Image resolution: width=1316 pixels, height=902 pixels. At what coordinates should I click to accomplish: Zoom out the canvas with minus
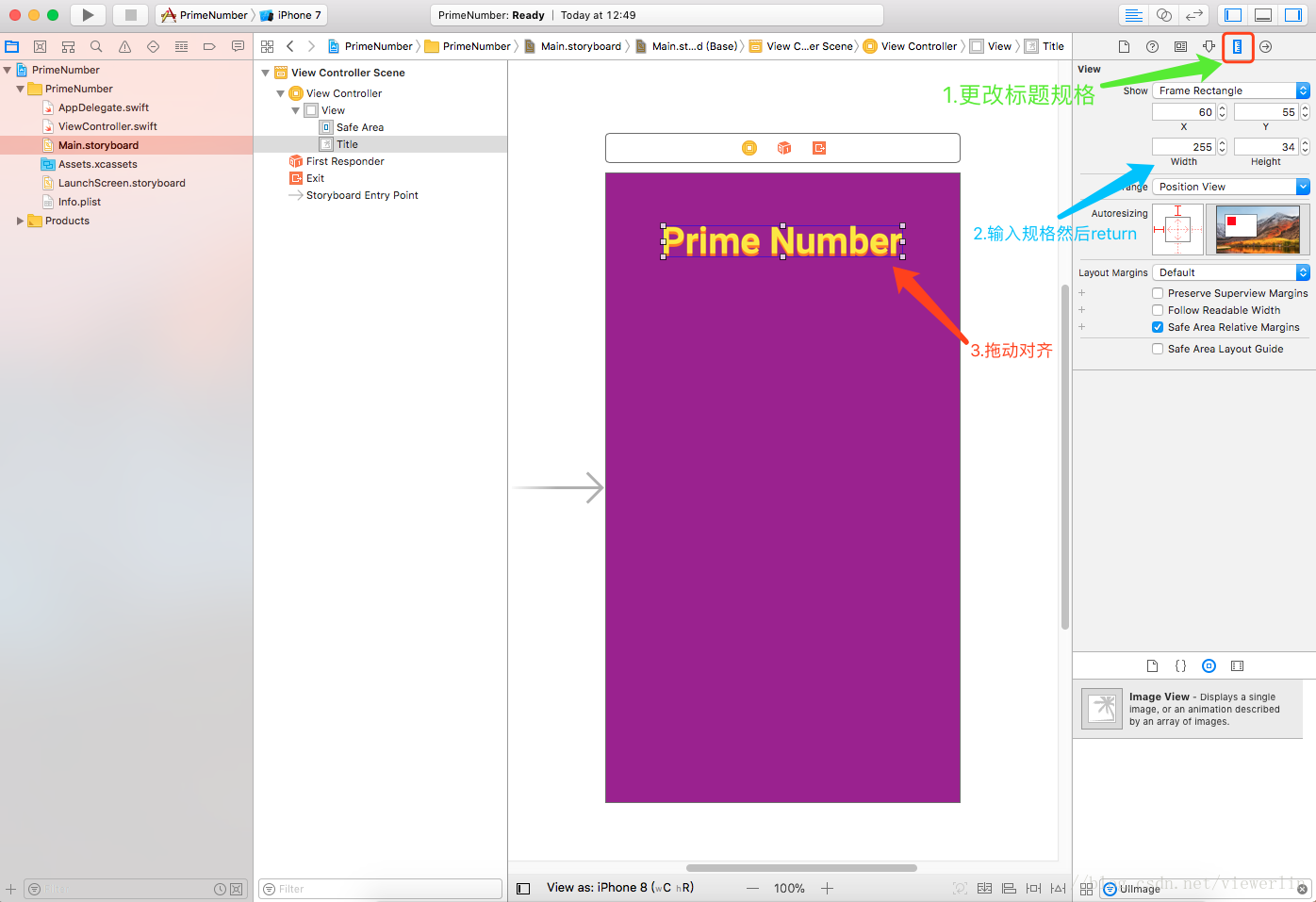click(752, 888)
